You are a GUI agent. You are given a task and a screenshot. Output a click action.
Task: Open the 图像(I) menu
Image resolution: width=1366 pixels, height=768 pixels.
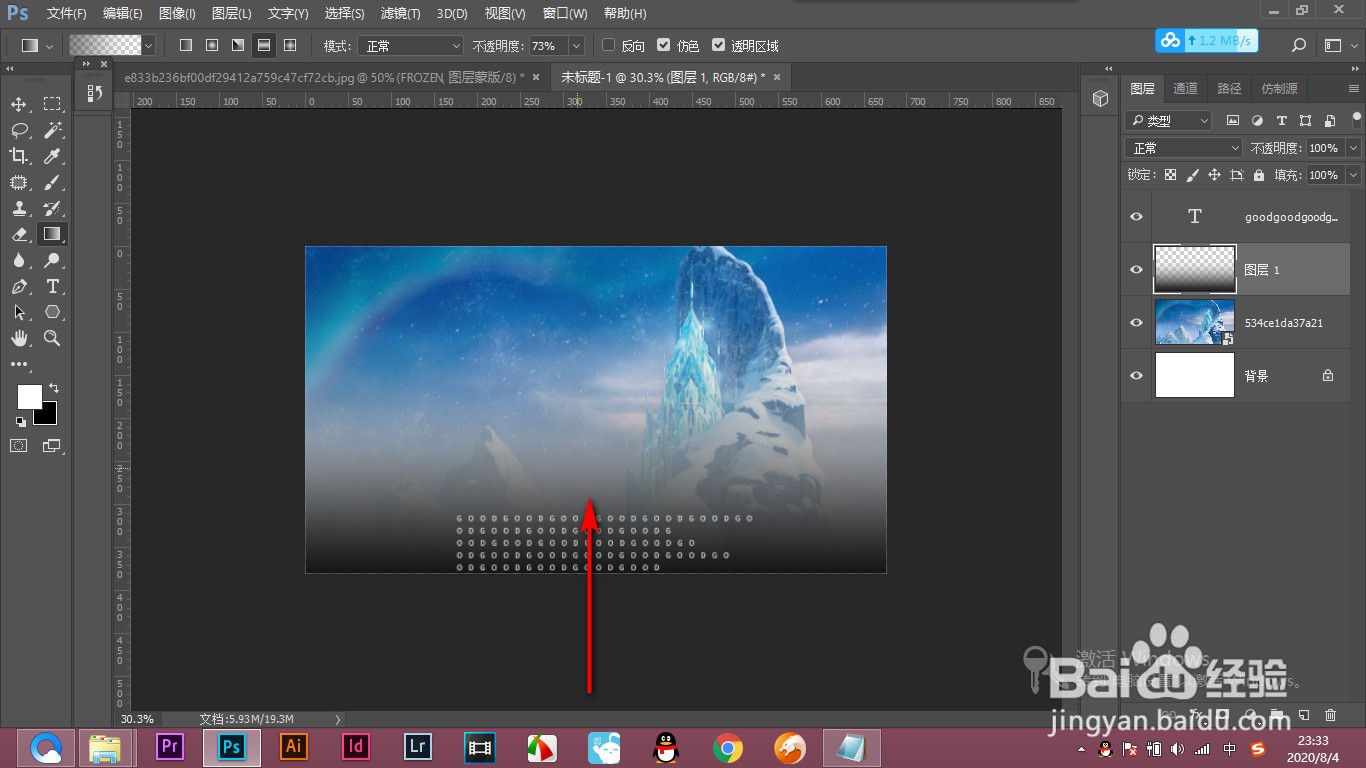pos(177,14)
